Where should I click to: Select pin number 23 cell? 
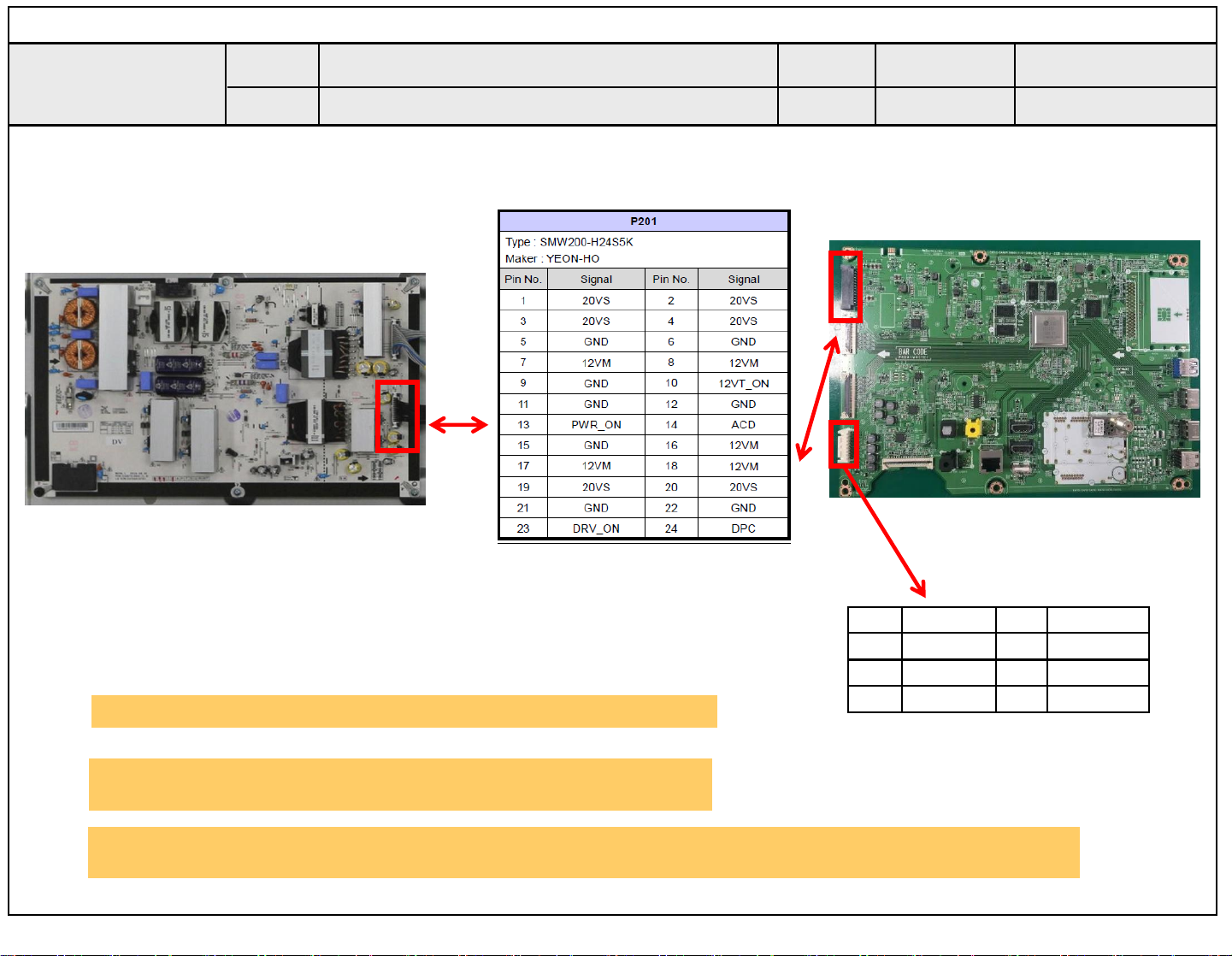523,528
